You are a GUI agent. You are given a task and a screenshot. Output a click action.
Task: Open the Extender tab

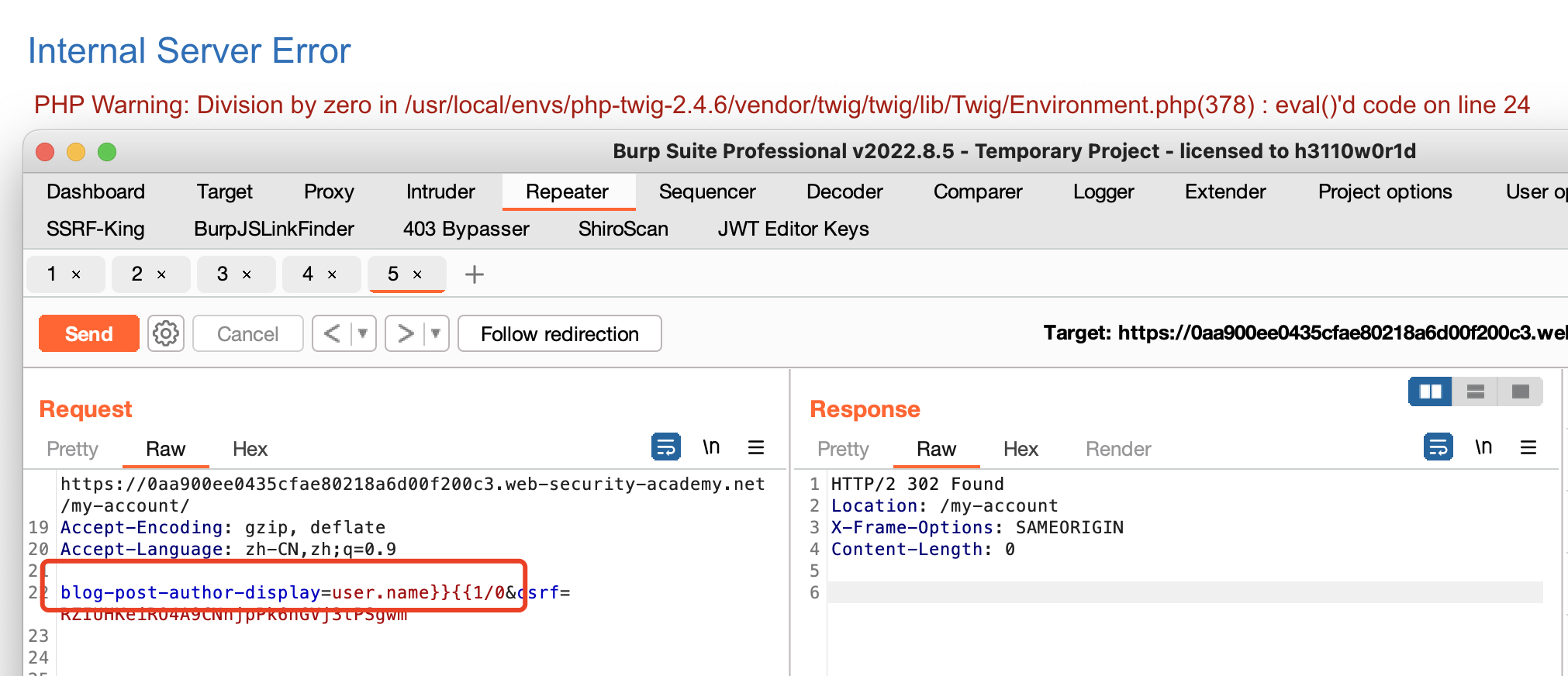(x=1225, y=191)
